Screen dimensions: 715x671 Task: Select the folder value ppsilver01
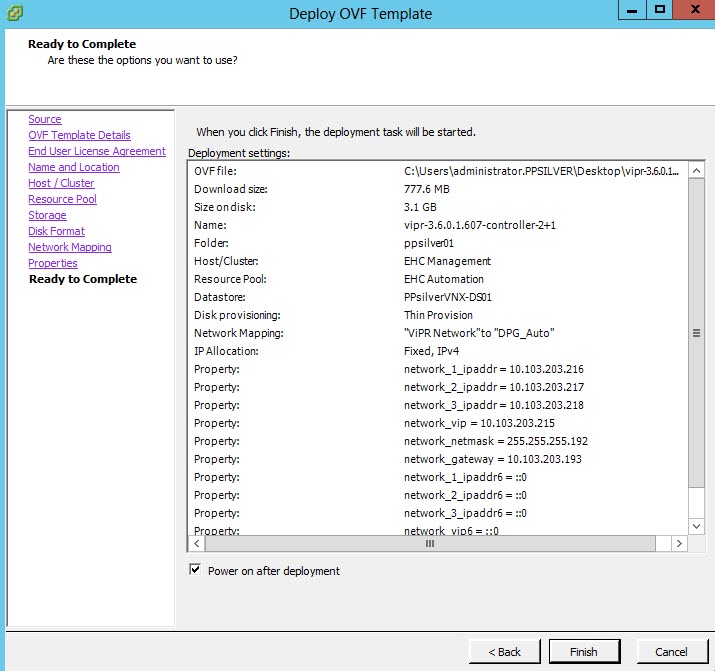[429, 243]
